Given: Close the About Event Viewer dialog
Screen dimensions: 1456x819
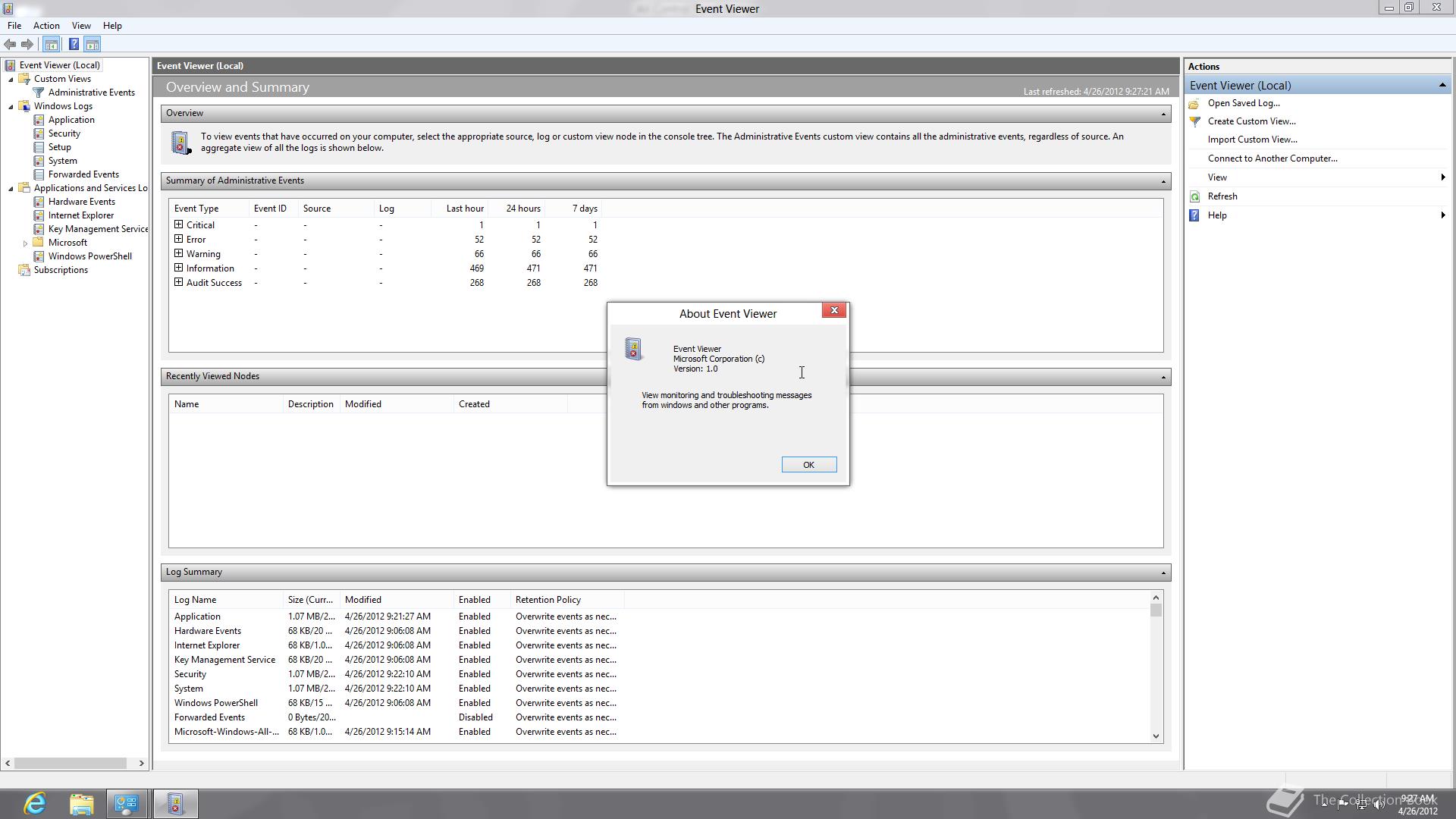Looking at the screenshot, I should click(x=834, y=310).
